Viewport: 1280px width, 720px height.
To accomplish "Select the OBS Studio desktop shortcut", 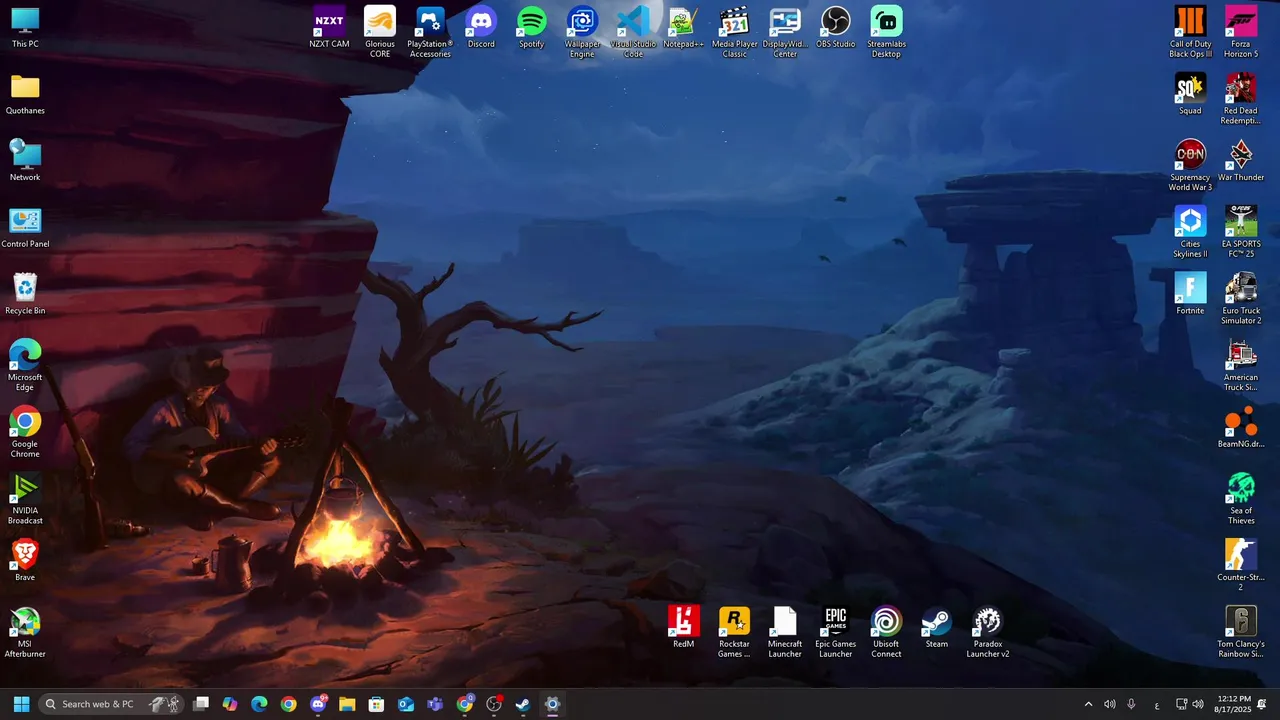I will coord(836,28).
